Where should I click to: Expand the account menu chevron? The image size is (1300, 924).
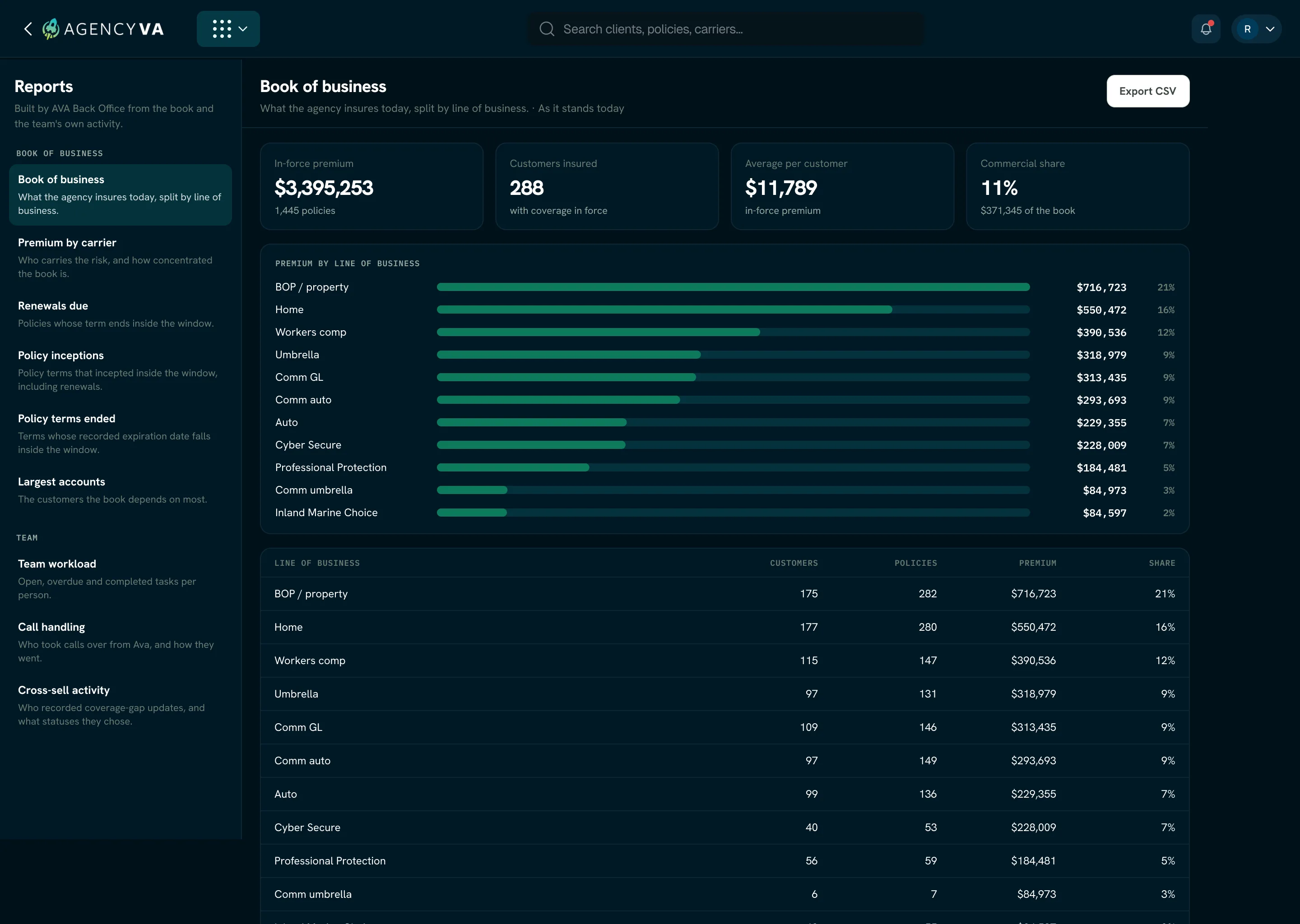click(x=1270, y=29)
